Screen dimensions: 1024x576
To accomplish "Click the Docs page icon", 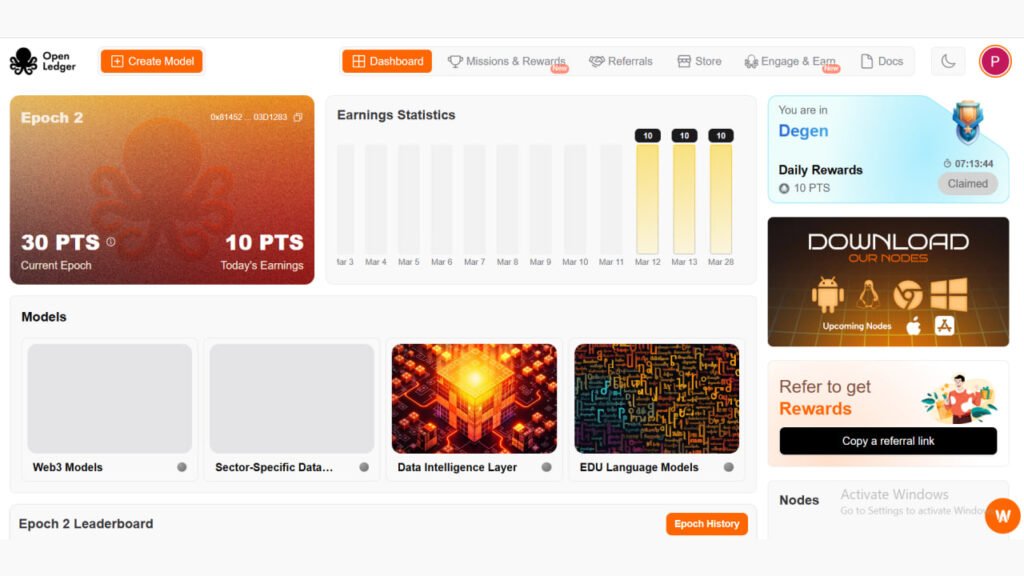I will click(867, 61).
